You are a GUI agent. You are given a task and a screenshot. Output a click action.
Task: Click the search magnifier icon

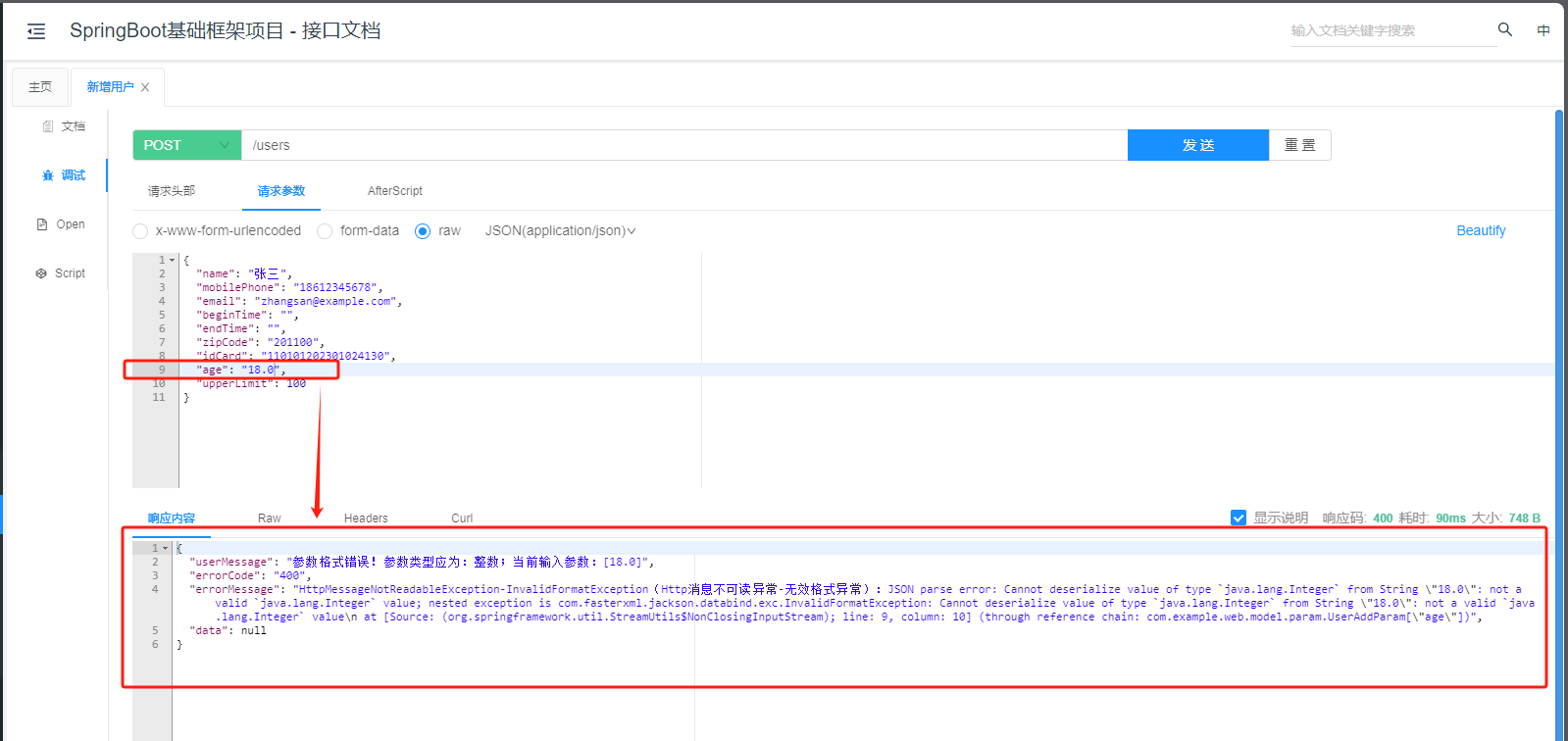click(1505, 30)
